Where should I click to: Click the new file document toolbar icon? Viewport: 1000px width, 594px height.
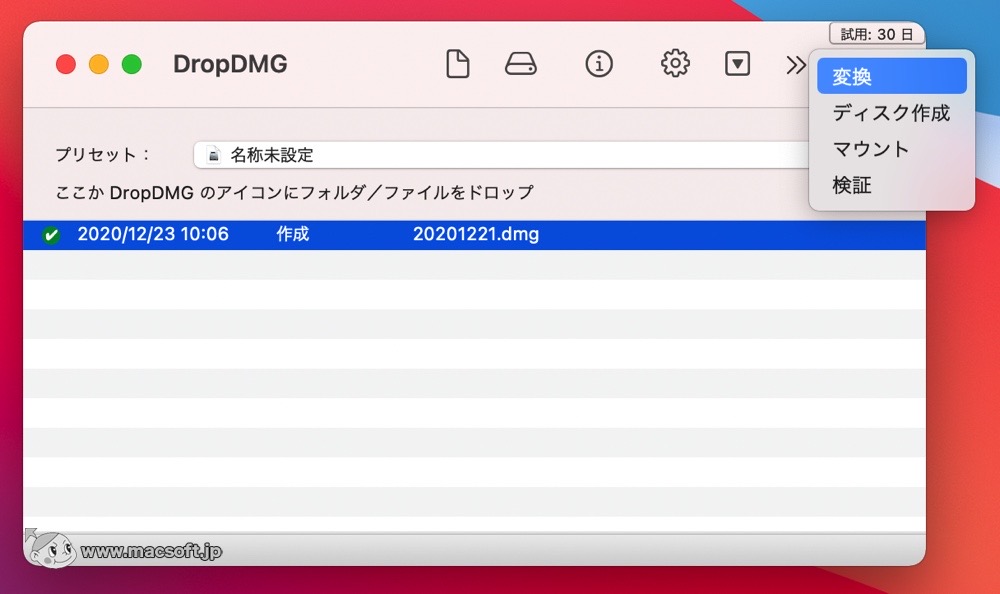457,64
